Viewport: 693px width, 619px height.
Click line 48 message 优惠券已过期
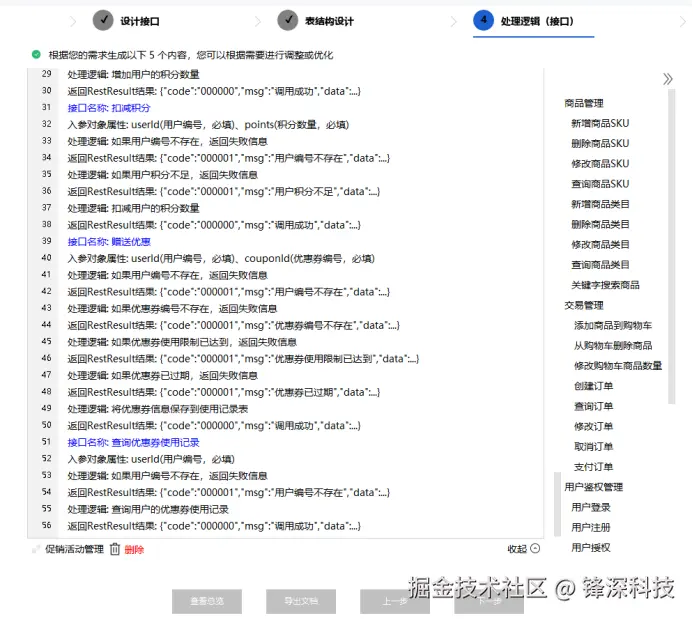223,392
